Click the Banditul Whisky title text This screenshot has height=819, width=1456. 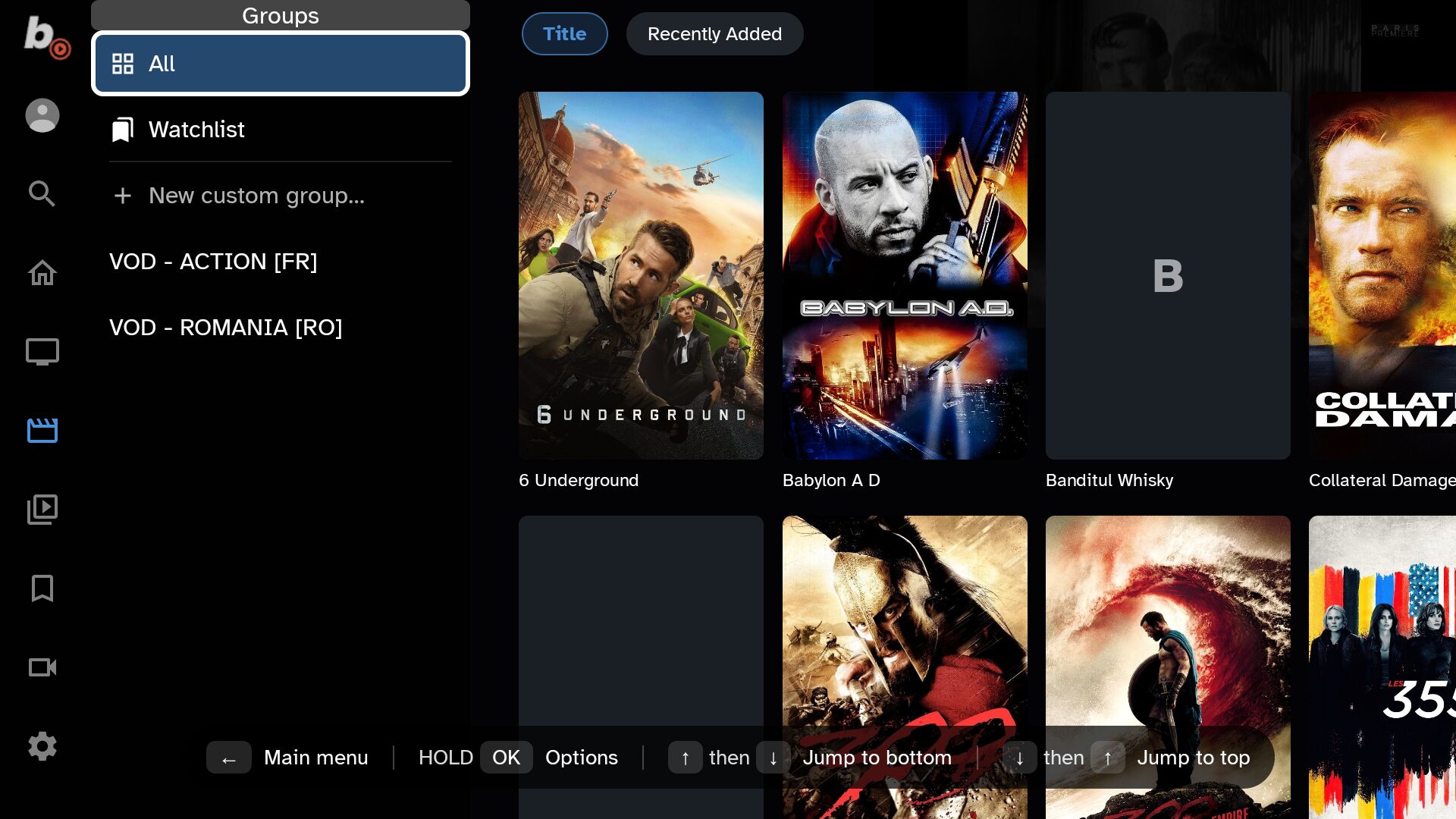pyautogui.click(x=1109, y=481)
